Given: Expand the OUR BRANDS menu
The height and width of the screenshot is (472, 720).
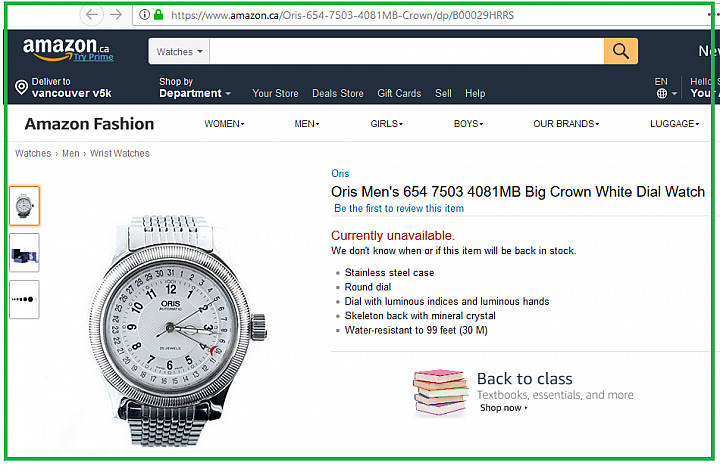Looking at the screenshot, I should coord(566,124).
